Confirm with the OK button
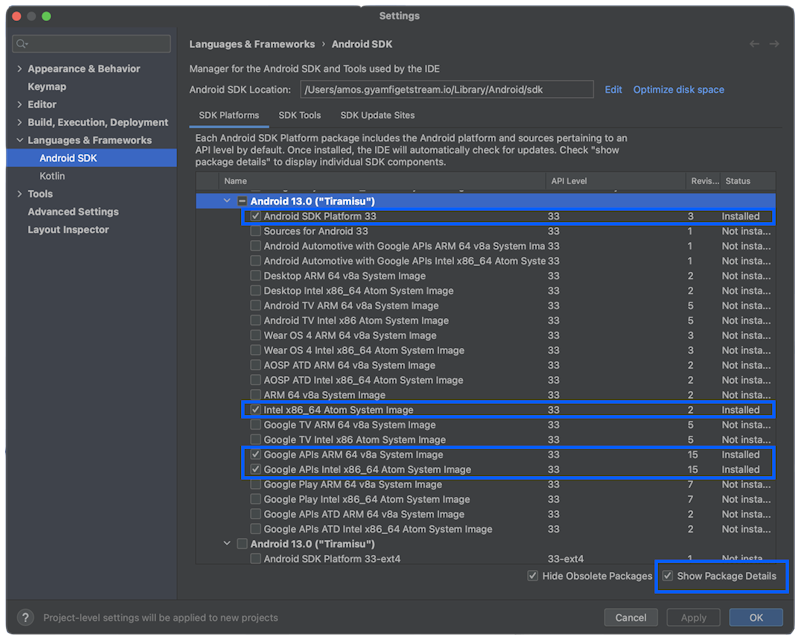The height and width of the screenshot is (641, 800). [755, 617]
